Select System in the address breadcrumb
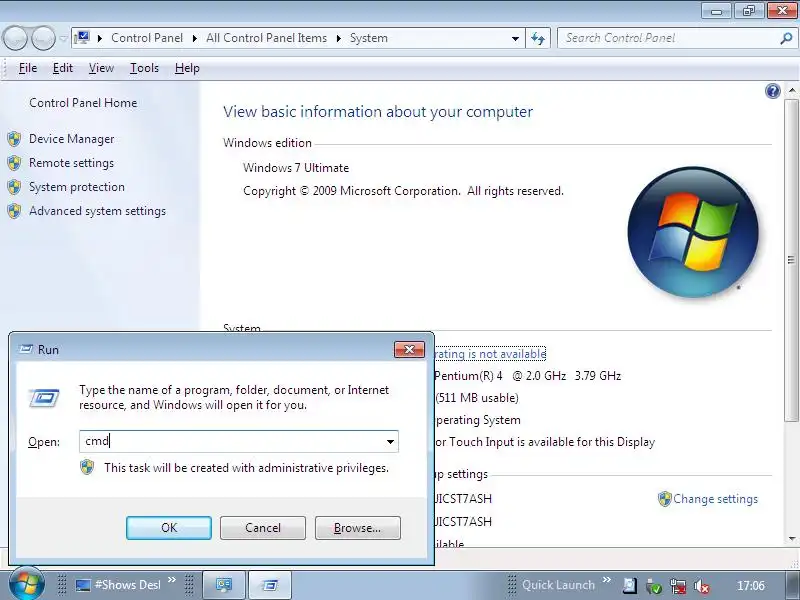The image size is (800, 600). tap(368, 38)
